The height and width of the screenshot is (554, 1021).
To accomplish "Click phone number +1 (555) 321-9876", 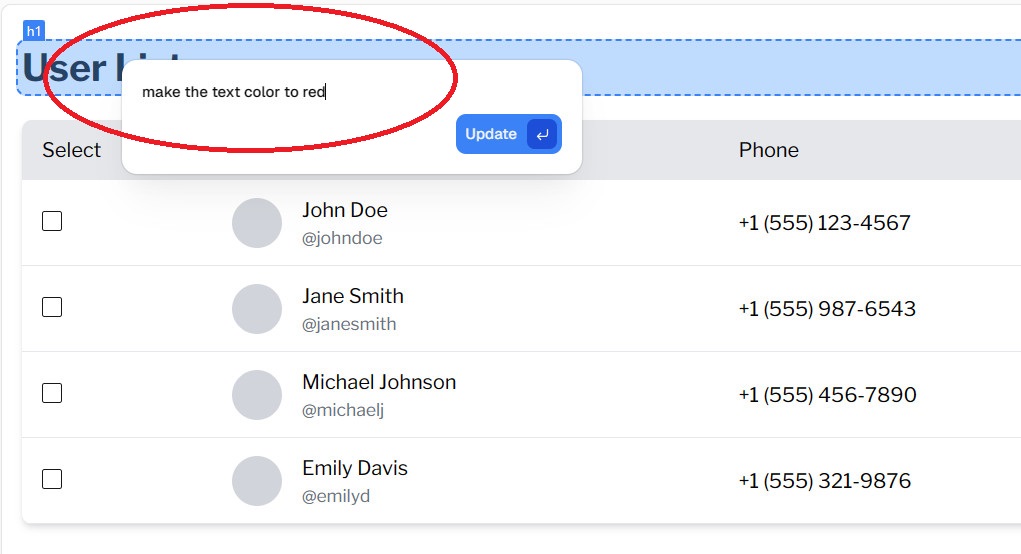I will [824, 480].
